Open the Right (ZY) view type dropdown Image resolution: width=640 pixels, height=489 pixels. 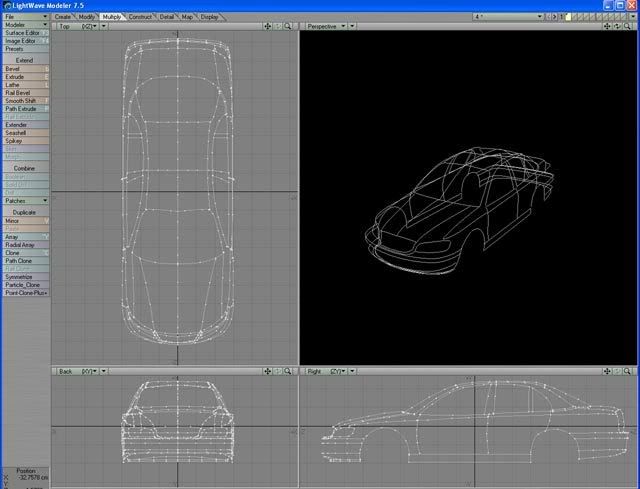tap(327, 371)
